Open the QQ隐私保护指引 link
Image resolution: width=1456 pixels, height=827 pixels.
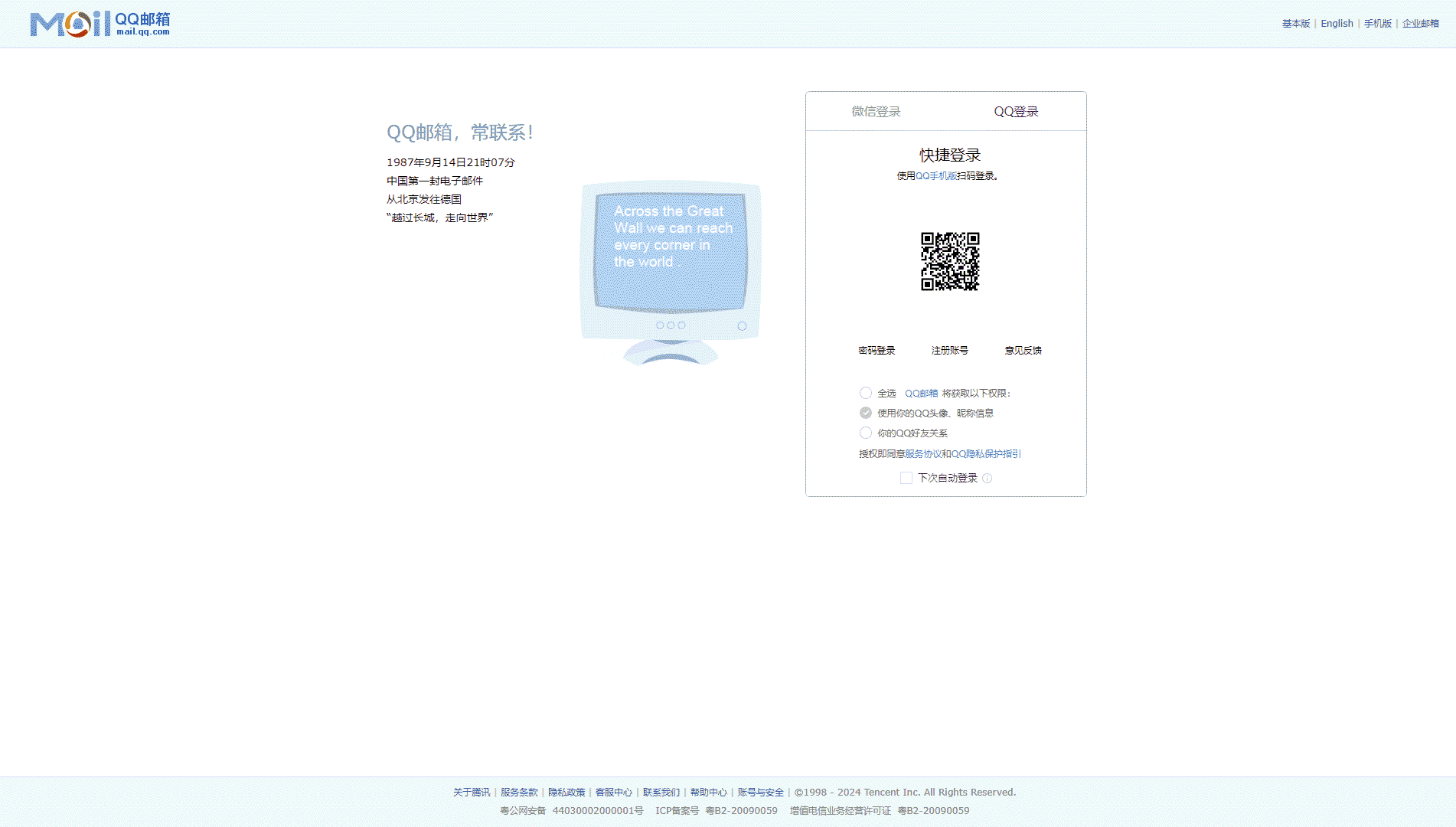coord(986,454)
